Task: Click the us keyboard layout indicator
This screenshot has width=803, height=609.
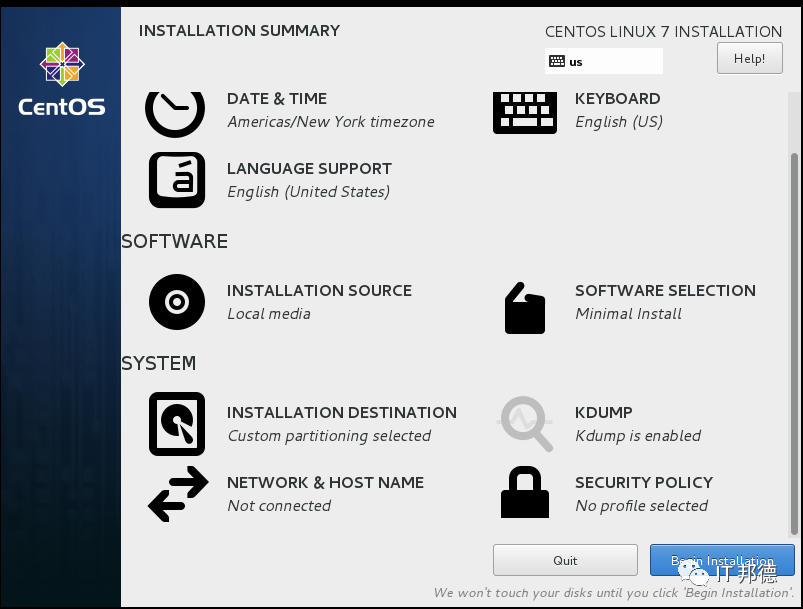Action: click(x=604, y=61)
